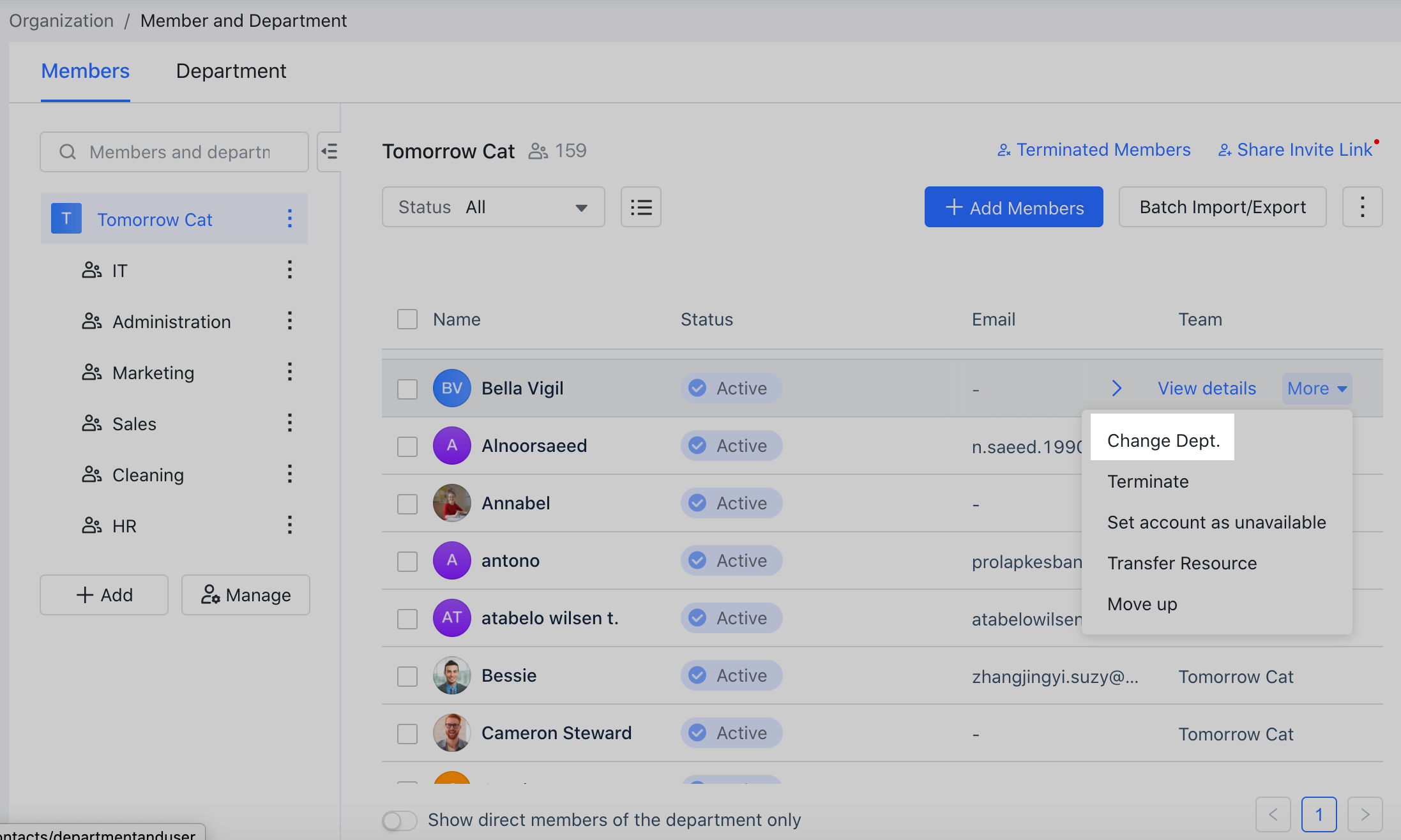Image resolution: width=1401 pixels, height=840 pixels.
Task: Collapse the department sidebar panel
Action: [x=329, y=152]
